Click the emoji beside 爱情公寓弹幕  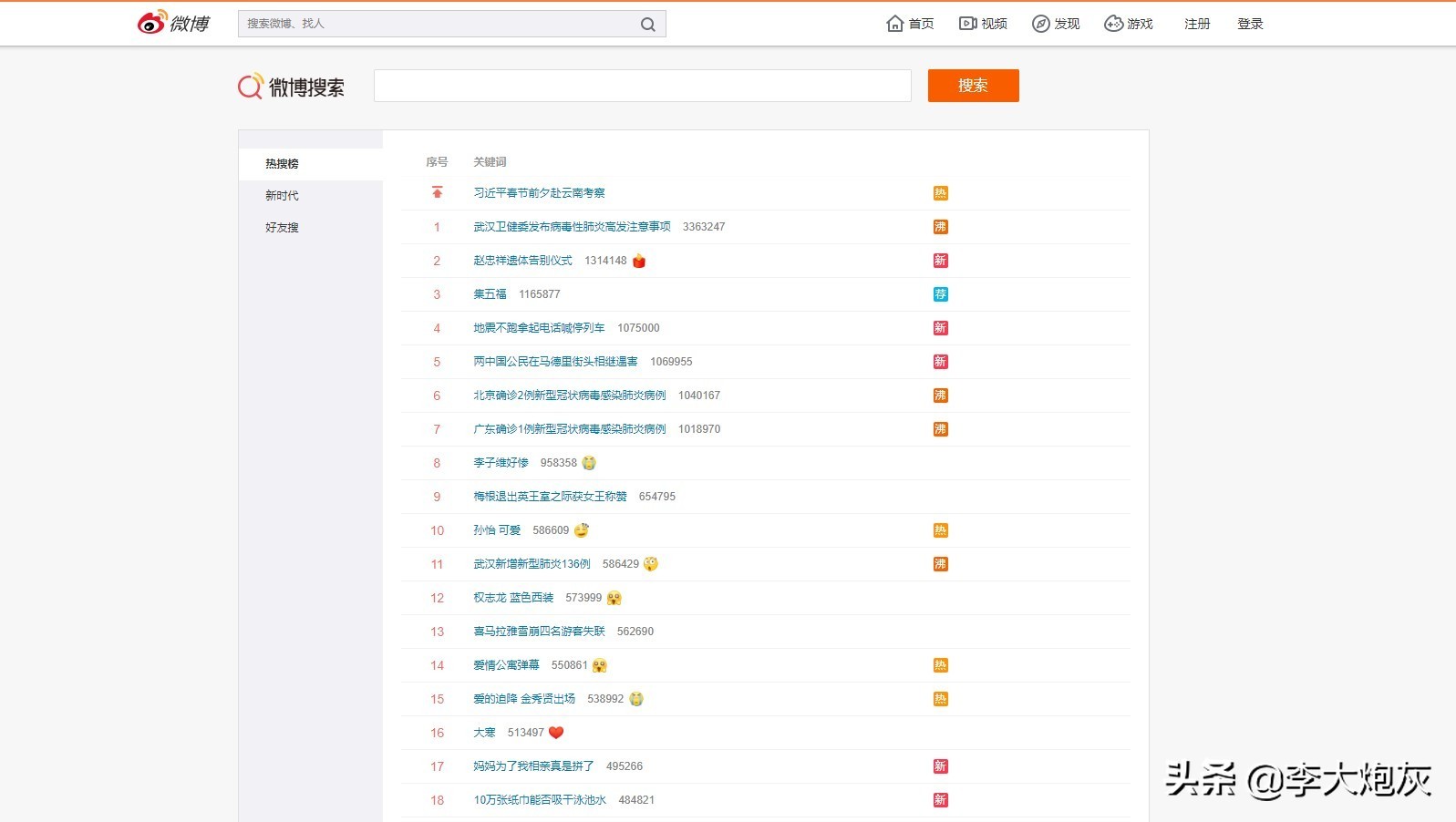600,666
